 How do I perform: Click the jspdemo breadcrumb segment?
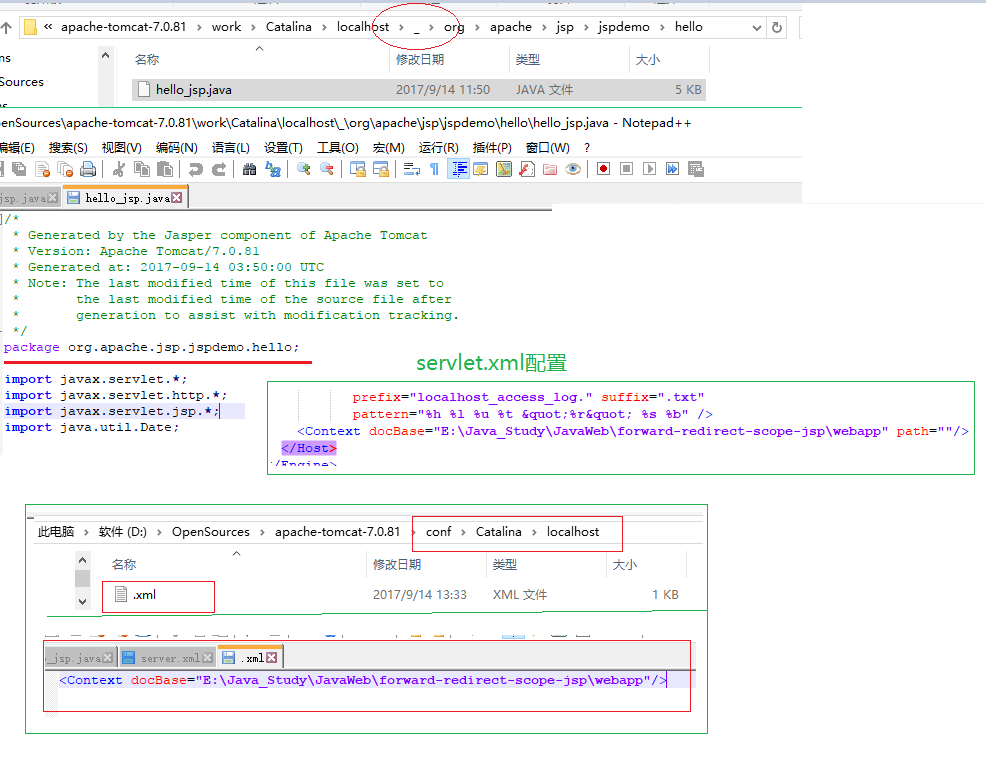[x=624, y=27]
